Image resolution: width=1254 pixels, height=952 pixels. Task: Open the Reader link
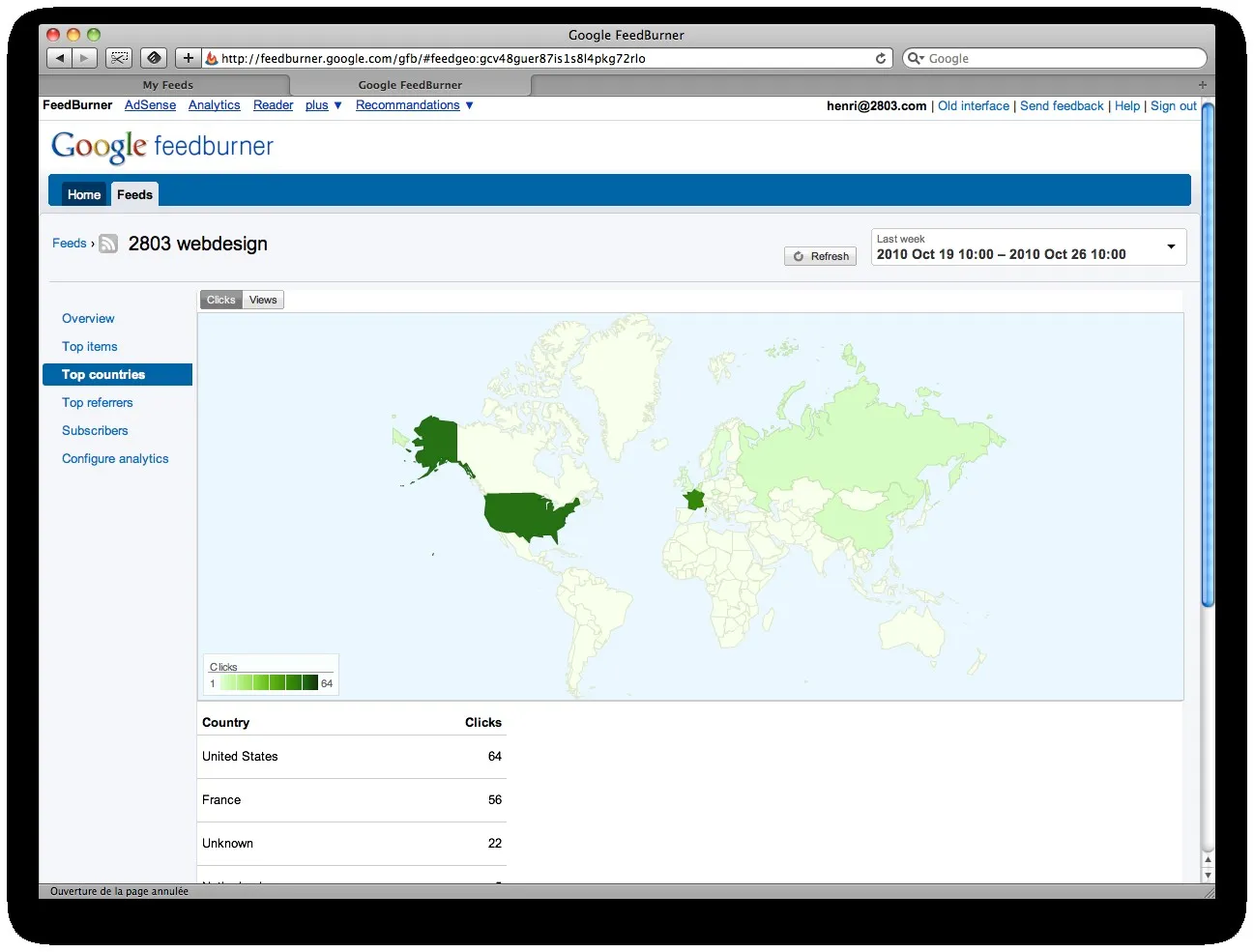click(x=274, y=105)
